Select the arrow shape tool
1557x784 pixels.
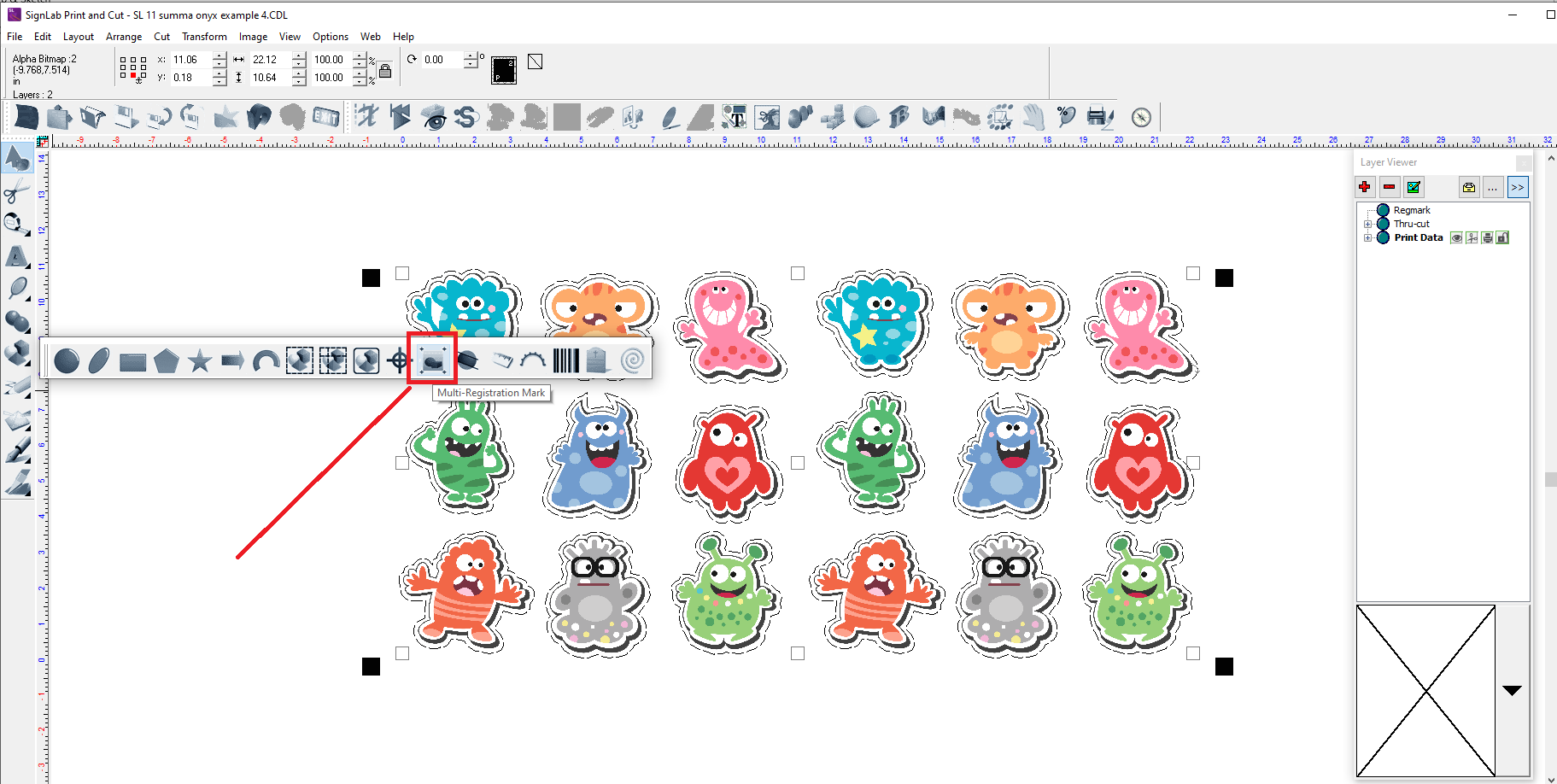232,361
